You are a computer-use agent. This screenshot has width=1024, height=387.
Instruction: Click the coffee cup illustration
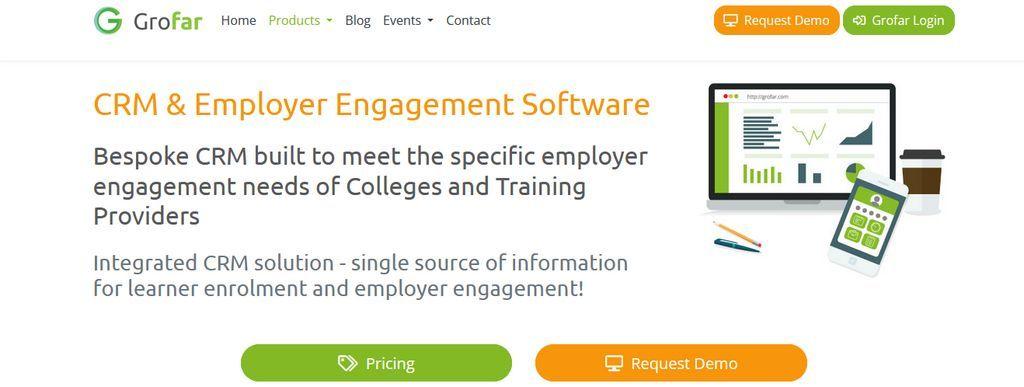[921, 181]
